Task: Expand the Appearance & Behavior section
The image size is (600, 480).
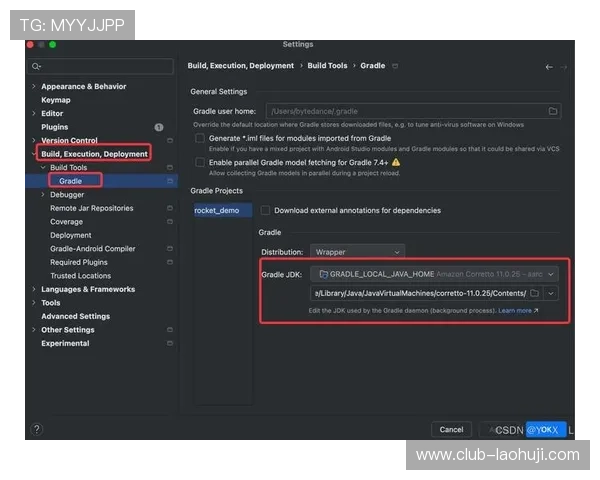Action: click(33, 86)
